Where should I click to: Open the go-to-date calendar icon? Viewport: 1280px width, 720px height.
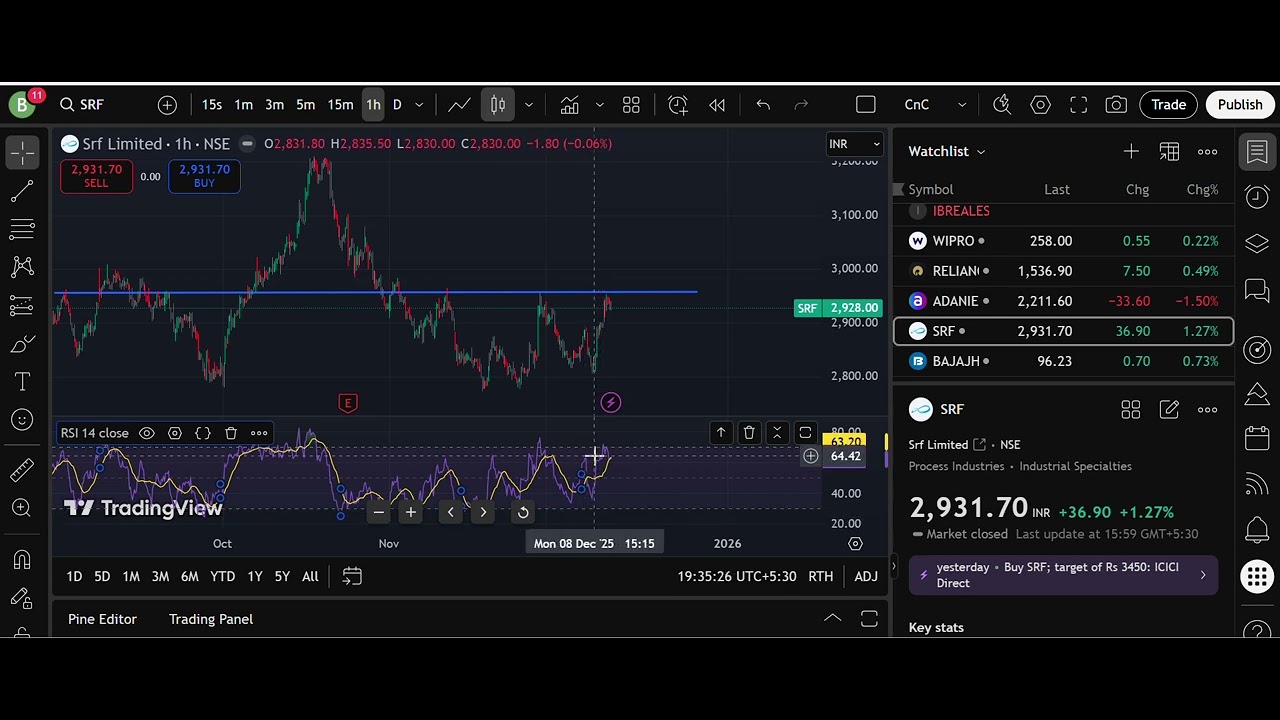[352, 576]
